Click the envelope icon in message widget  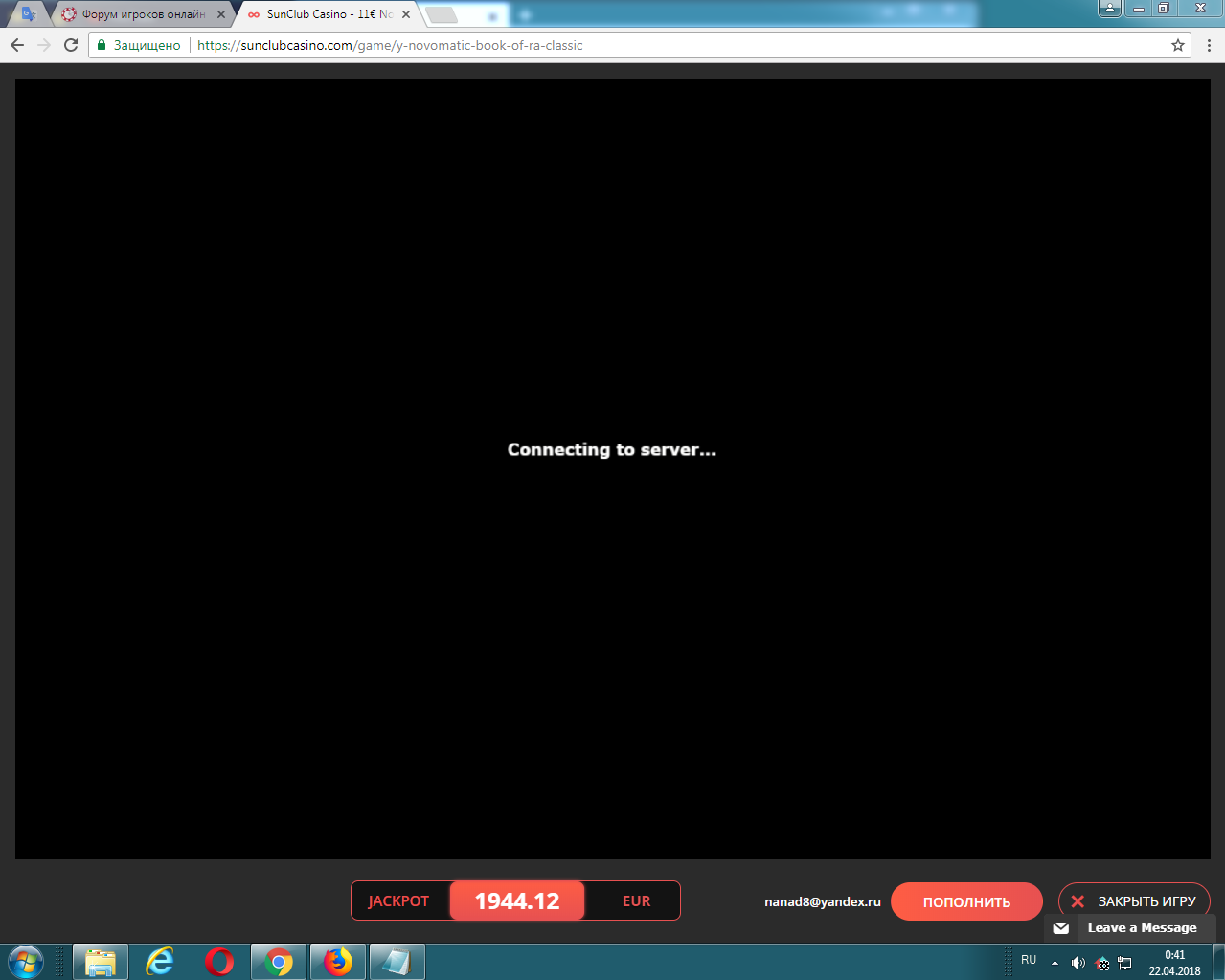pyautogui.click(x=1061, y=927)
